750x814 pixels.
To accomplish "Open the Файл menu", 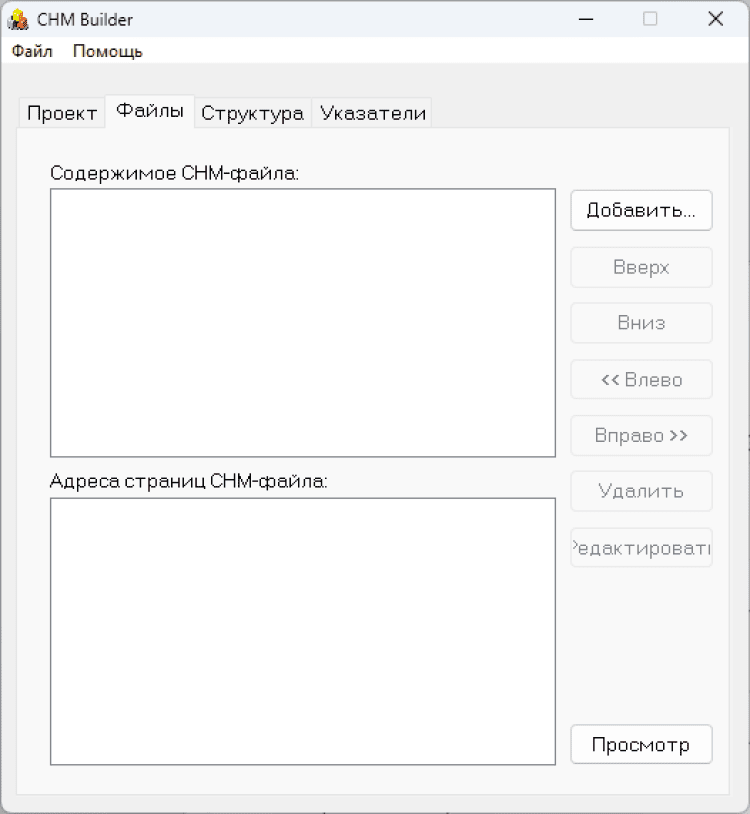I will (32, 51).
